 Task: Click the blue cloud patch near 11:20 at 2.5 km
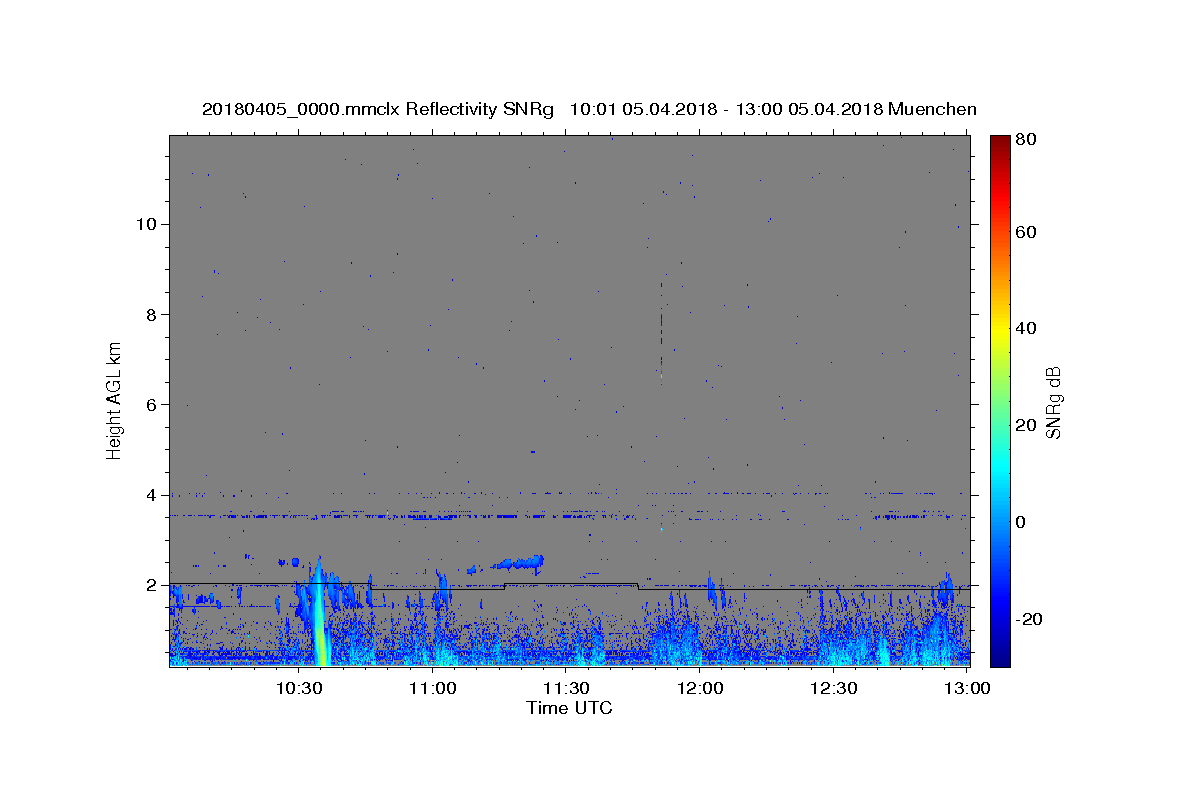click(520, 563)
